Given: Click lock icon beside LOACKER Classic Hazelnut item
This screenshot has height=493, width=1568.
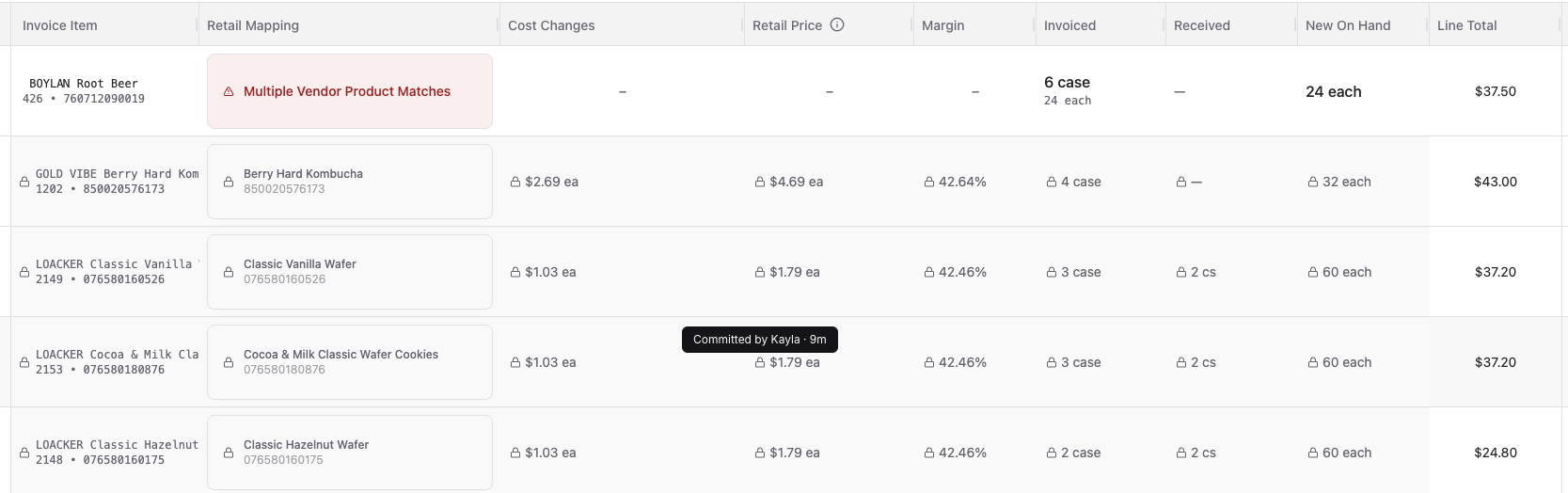Looking at the screenshot, I should point(24,453).
